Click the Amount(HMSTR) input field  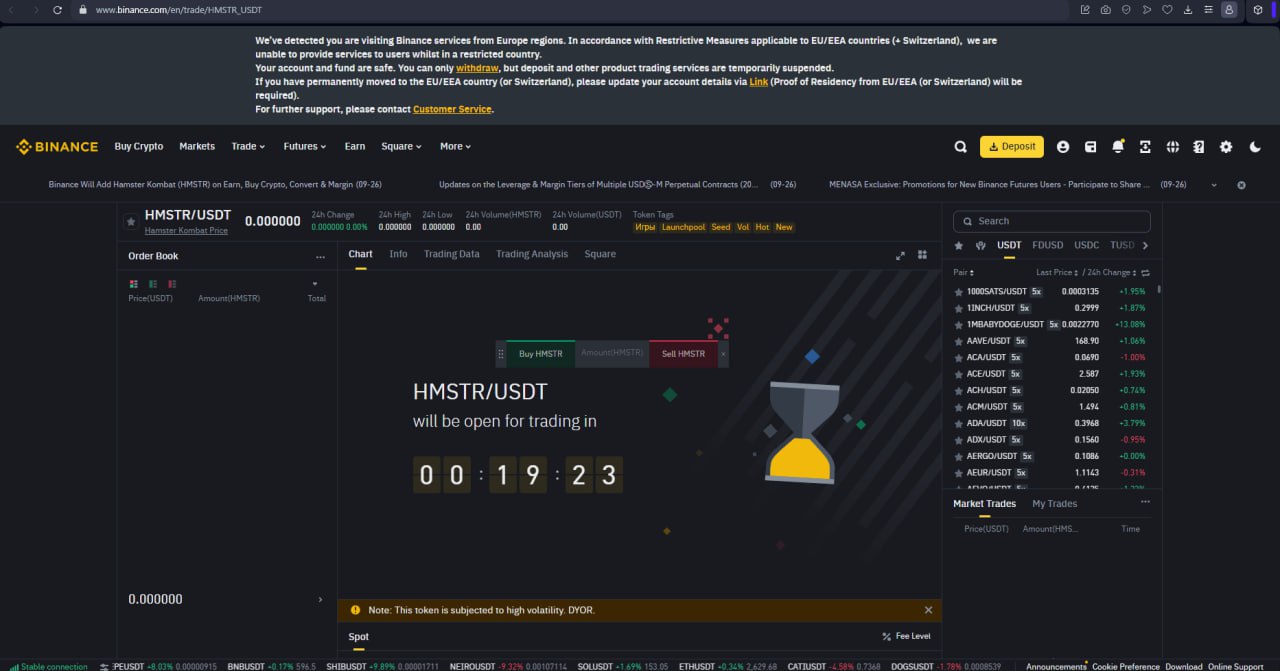[x=612, y=354]
